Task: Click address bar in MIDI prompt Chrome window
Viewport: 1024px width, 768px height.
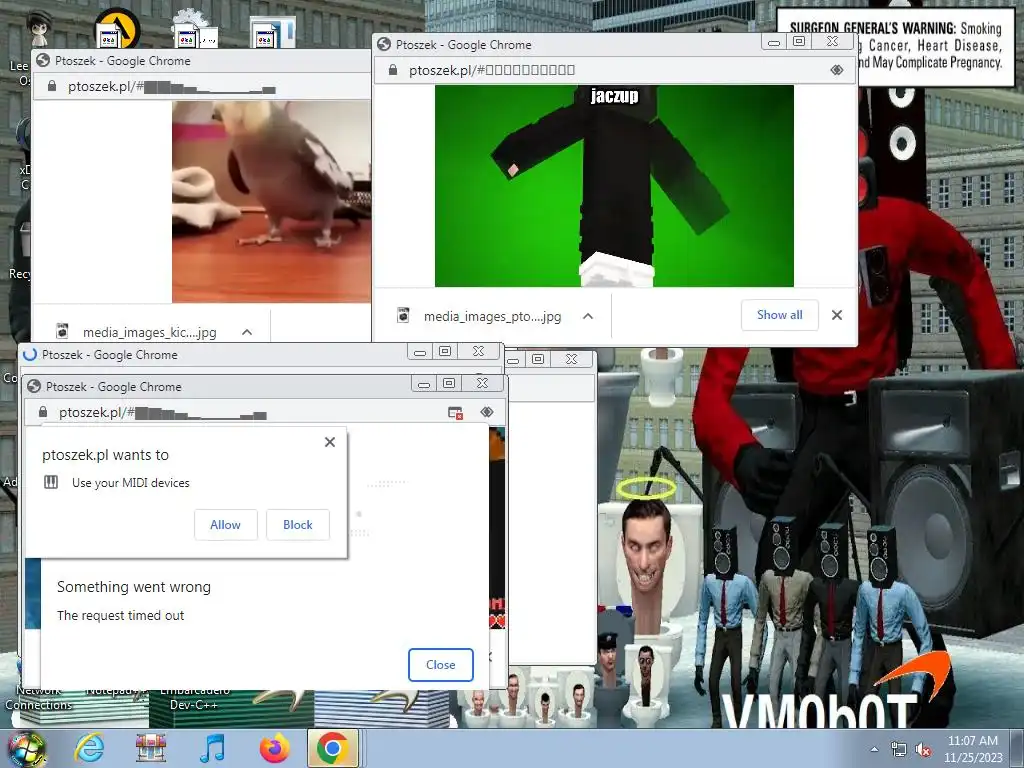Action: click(263, 412)
